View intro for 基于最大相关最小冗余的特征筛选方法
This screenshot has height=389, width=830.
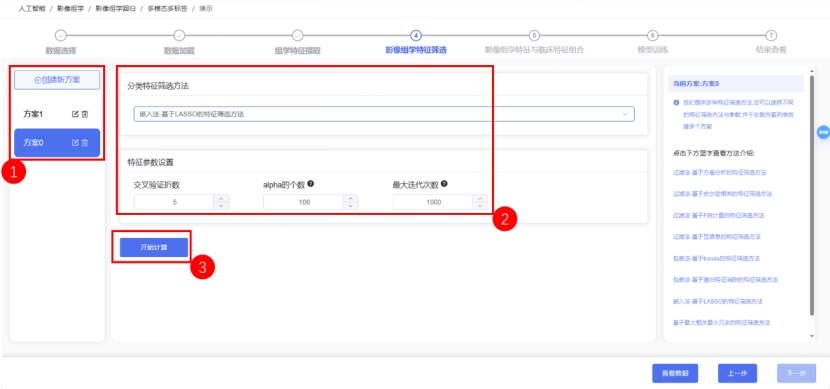pos(721,322)
